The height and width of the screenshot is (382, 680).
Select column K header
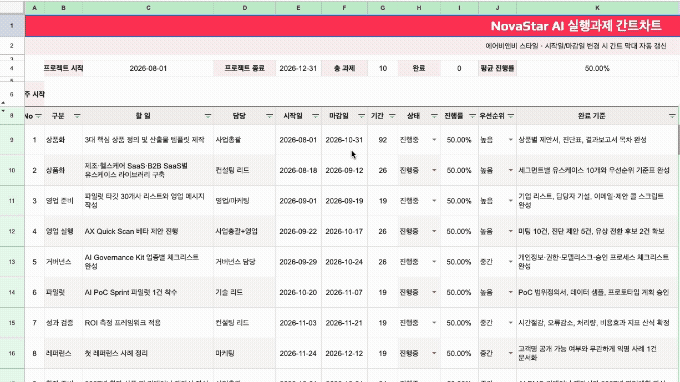click(x=598, y=8)
